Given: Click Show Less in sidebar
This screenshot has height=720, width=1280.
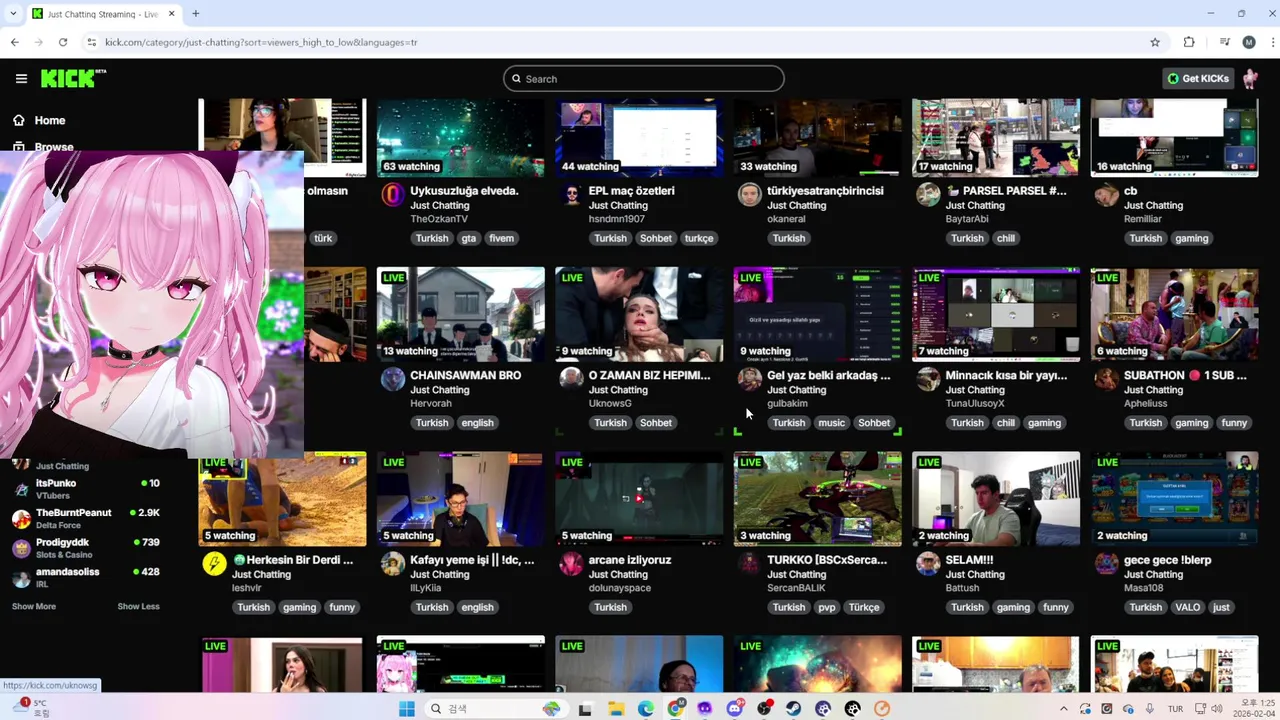Looking at the screenshot, I should tap(138, 606).
